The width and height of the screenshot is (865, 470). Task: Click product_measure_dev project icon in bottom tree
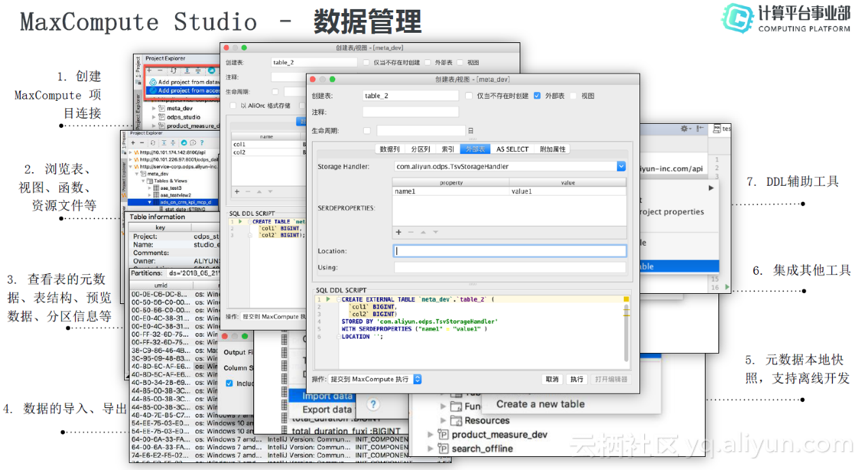coord(442,435)
